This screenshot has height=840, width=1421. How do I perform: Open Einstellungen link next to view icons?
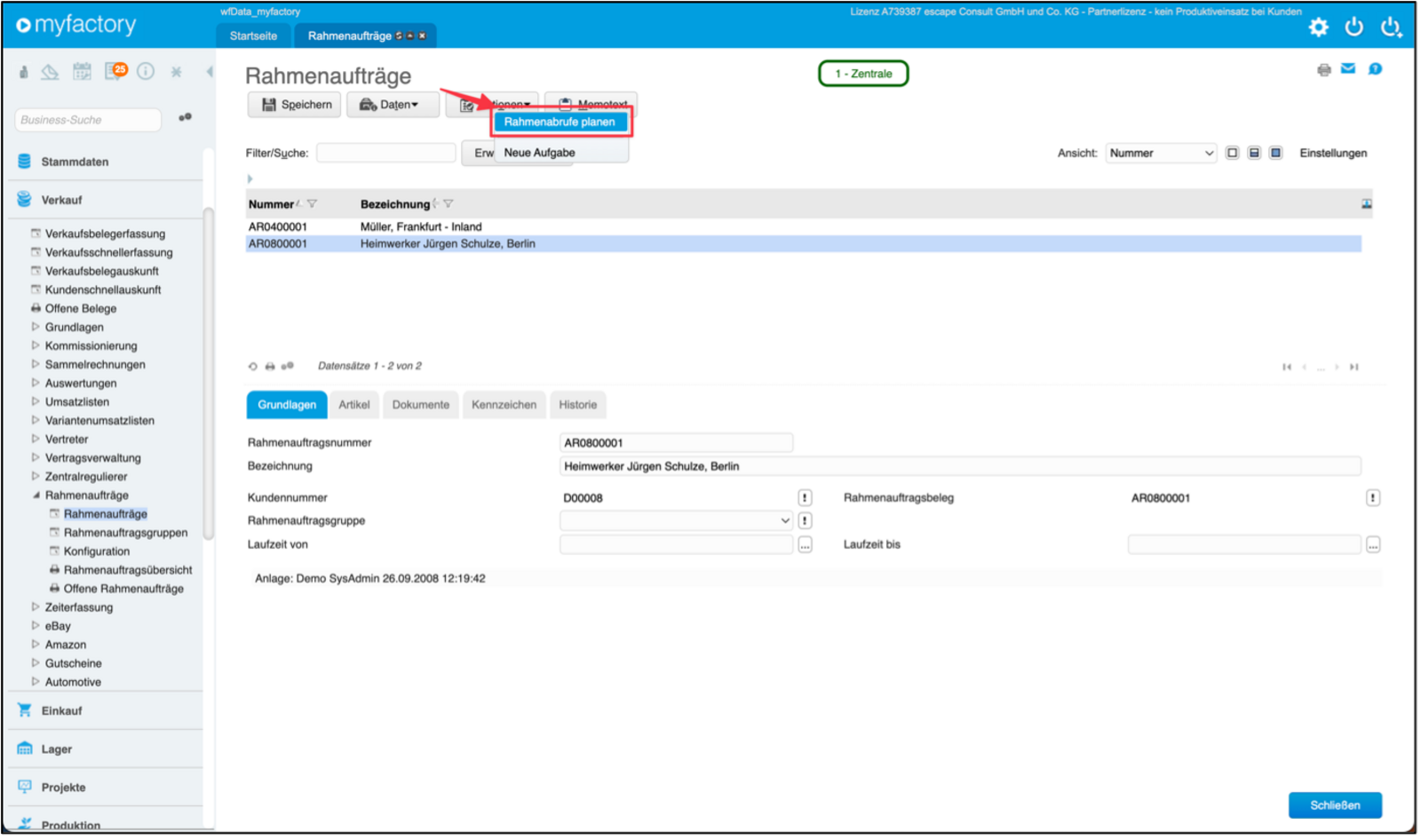pos(1333,153)
